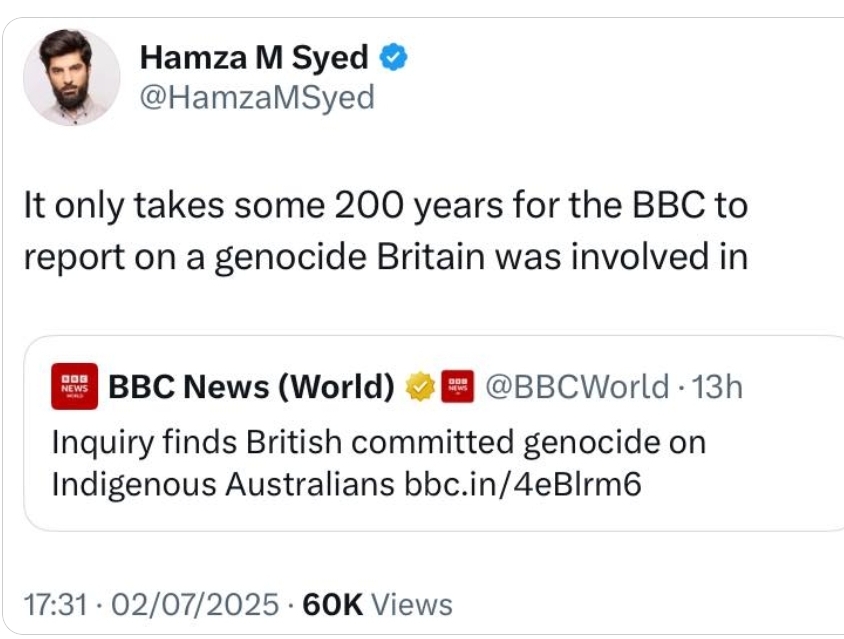Screen dimensions: 844x639
Task: Click the gold verified checkmark badge
Action: coord(421,386)
